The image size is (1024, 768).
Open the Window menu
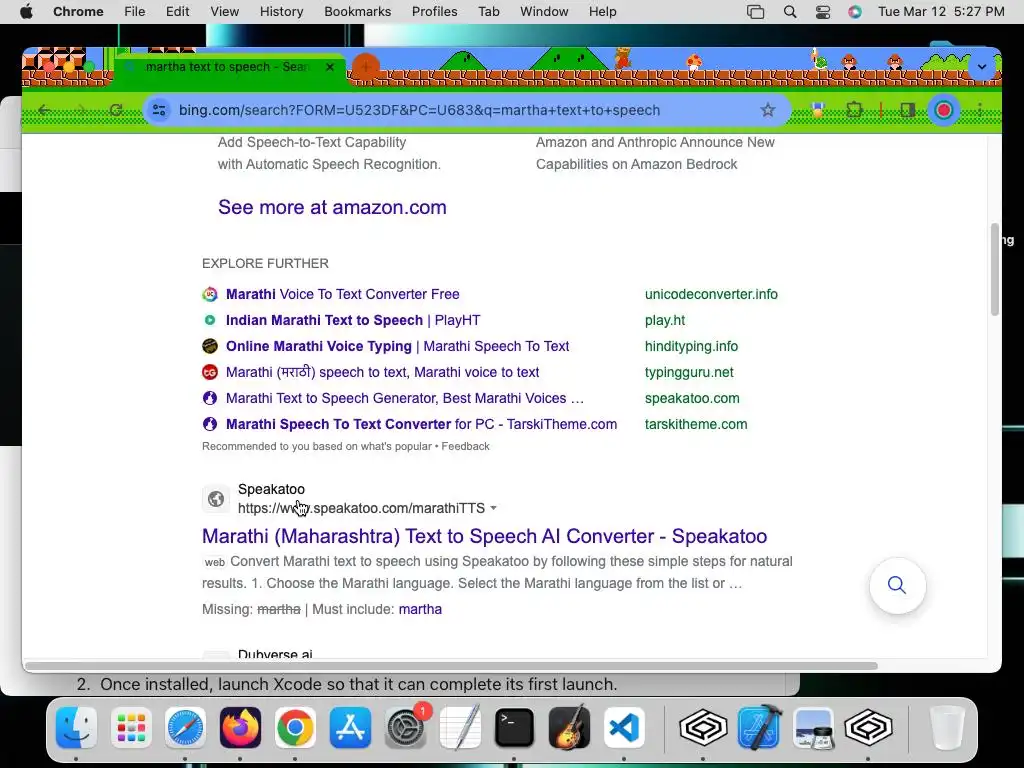pyautogui.click(x=544, y=12)
